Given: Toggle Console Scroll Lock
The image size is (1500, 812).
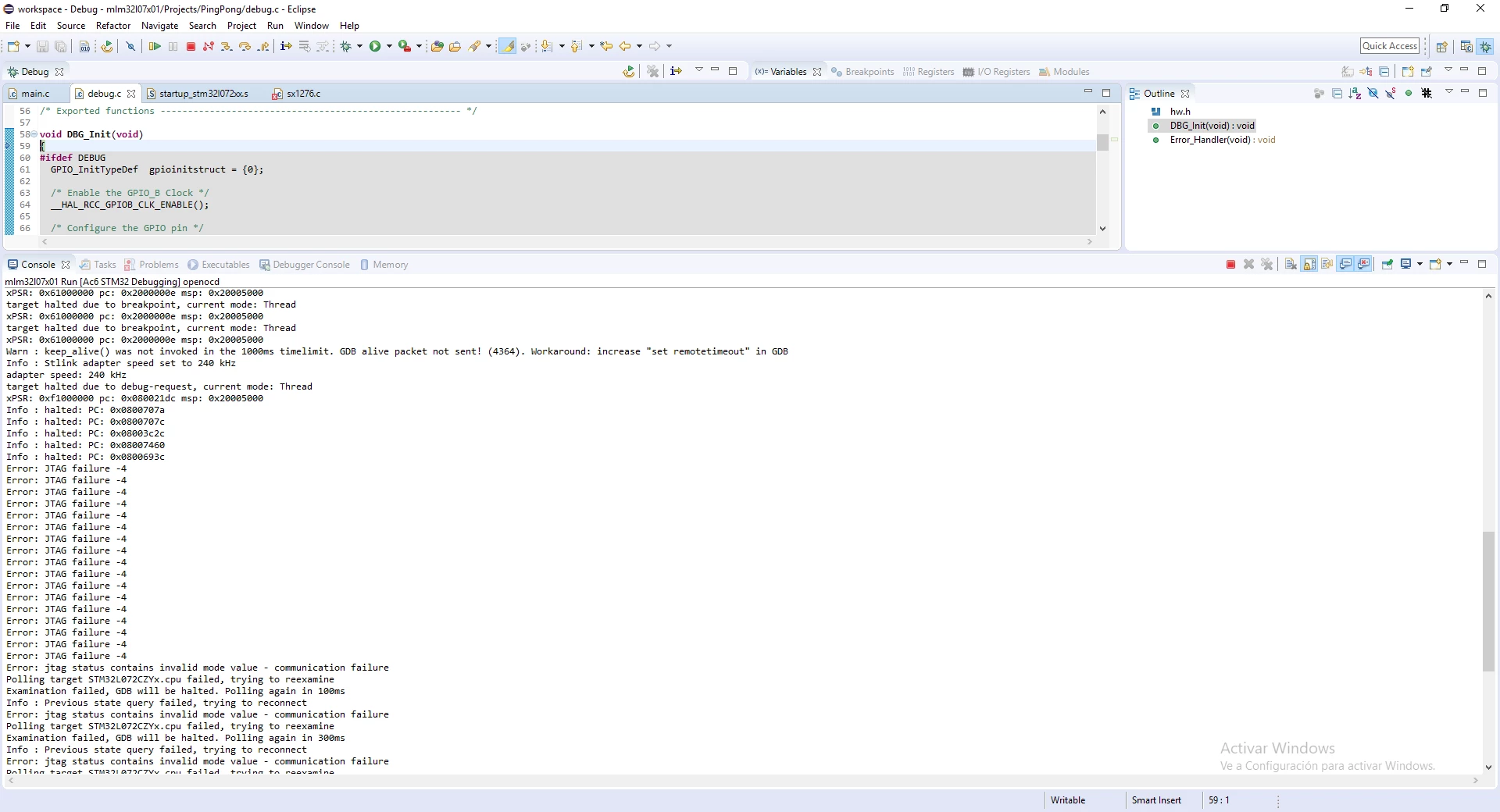Looking at the screenshot, I should coord(1309,265).
